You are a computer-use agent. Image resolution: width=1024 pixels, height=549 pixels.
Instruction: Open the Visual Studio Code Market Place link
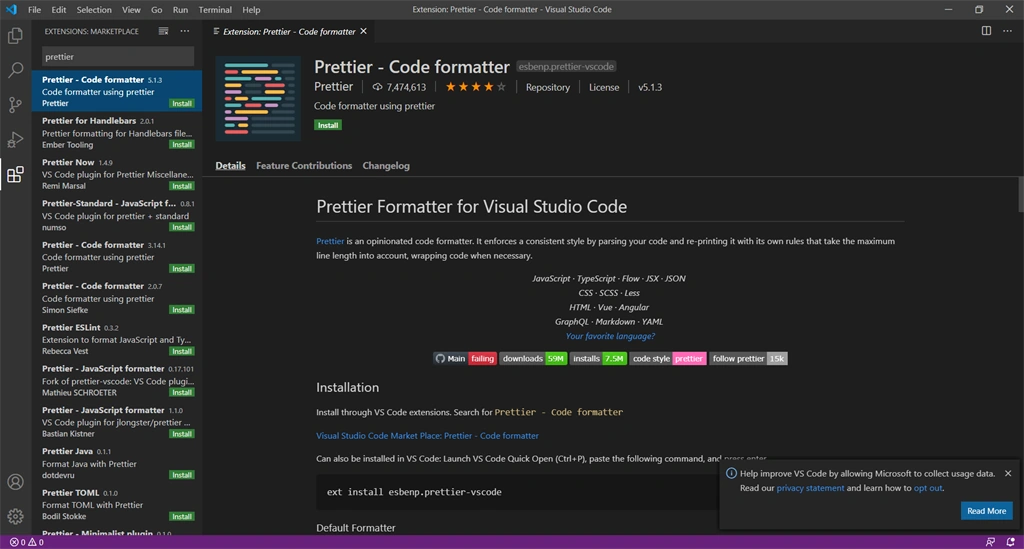tap(427, 435)
